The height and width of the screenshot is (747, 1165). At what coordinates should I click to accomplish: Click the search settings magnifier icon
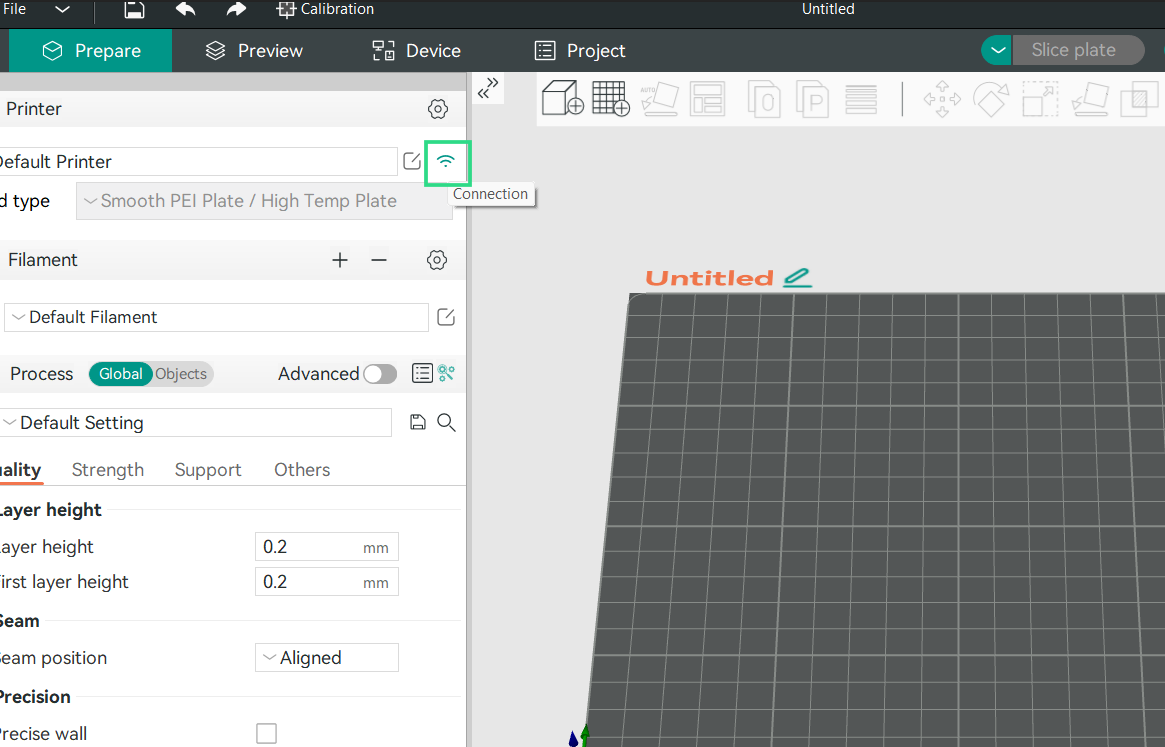[446, 423]
